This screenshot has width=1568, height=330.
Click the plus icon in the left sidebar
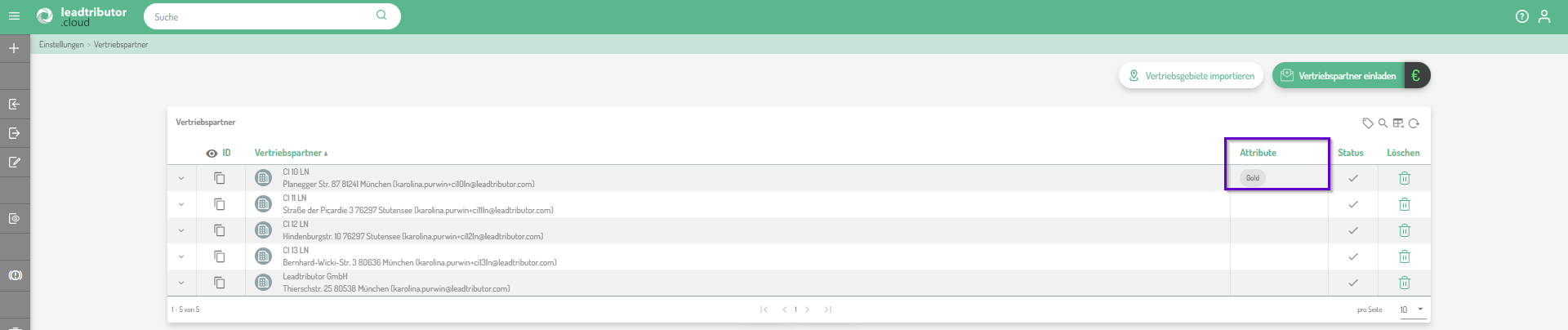[x=14, y=48]
